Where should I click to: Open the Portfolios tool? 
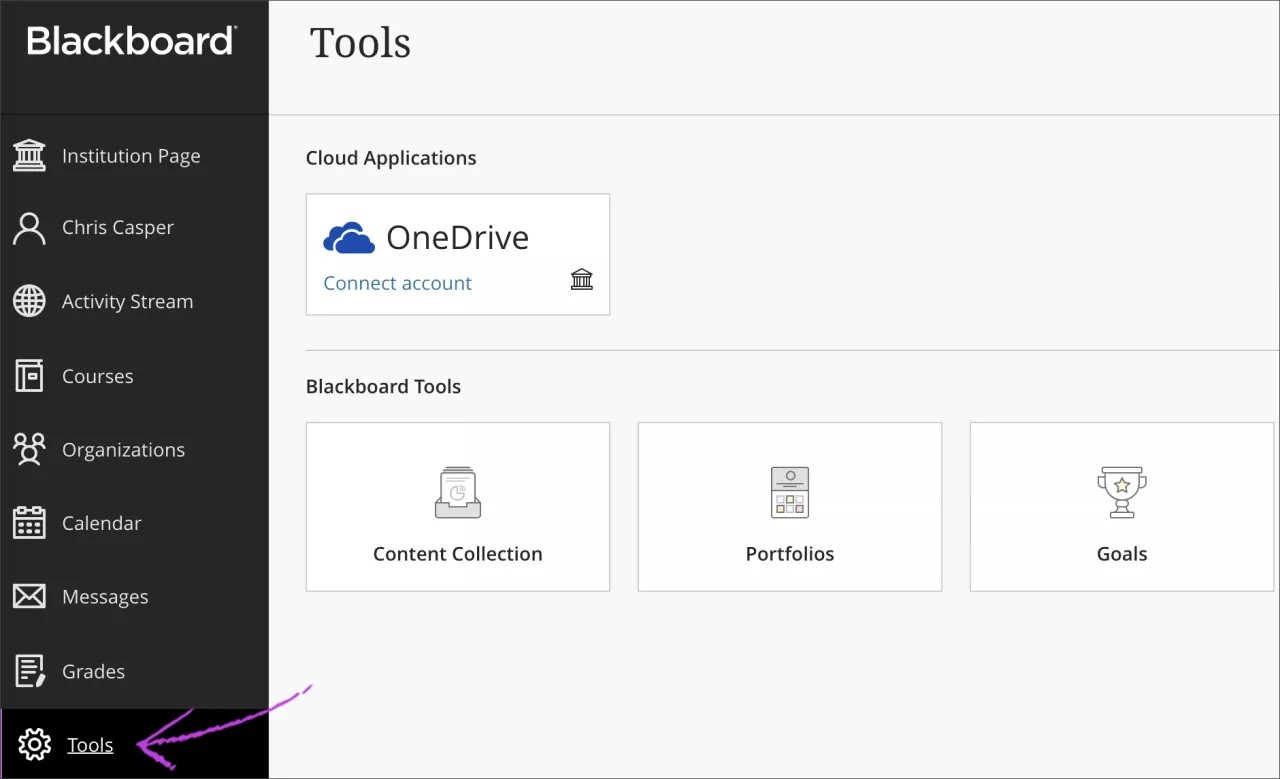(789, 506)
